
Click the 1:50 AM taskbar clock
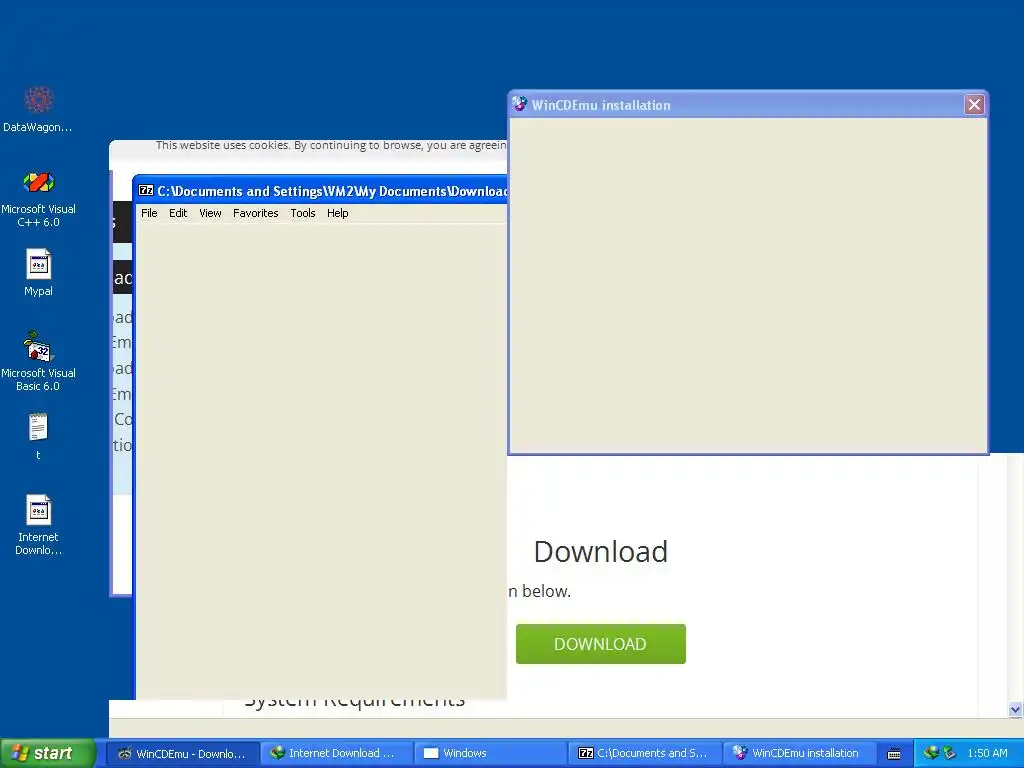(987, 753)
